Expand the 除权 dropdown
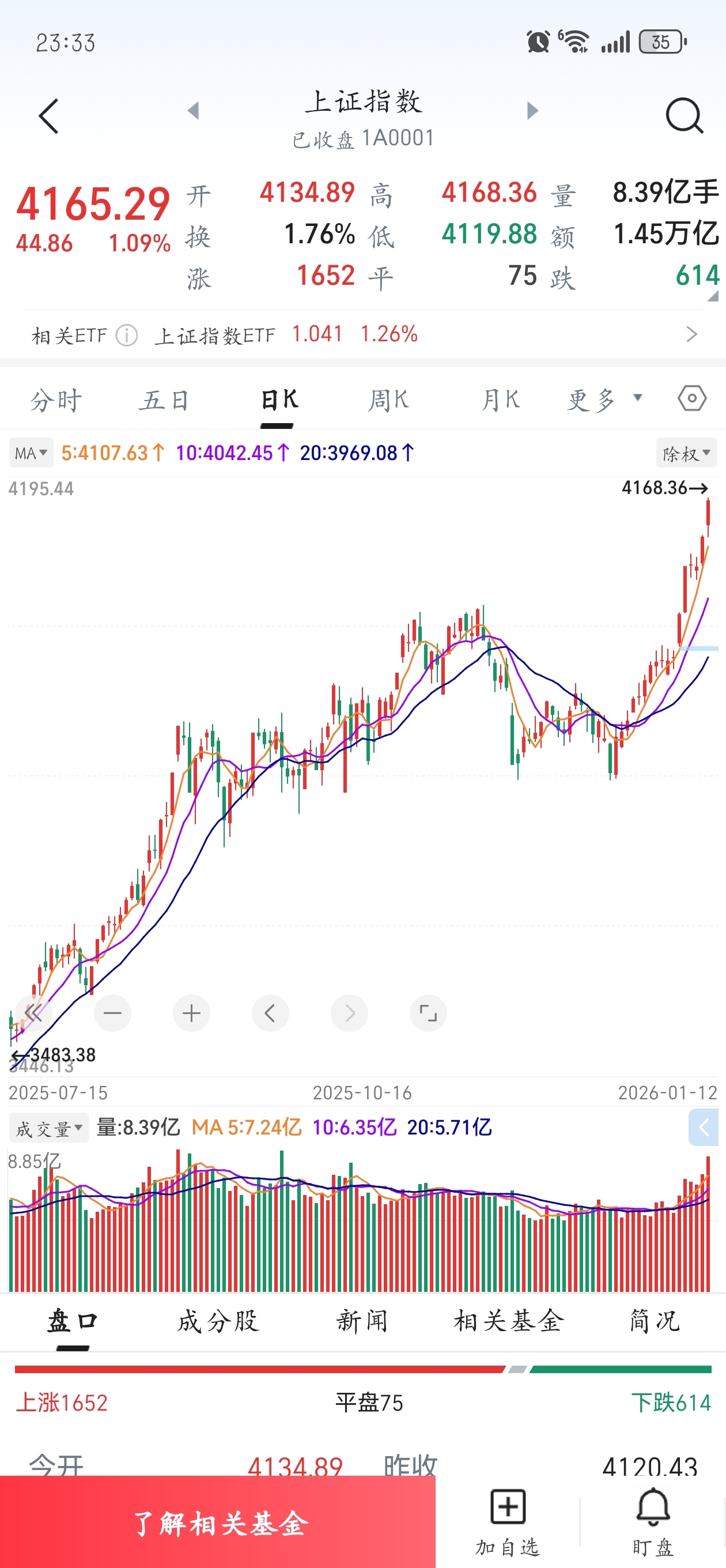The width and height of the screenshot is (726, 1568). (686, 454)
